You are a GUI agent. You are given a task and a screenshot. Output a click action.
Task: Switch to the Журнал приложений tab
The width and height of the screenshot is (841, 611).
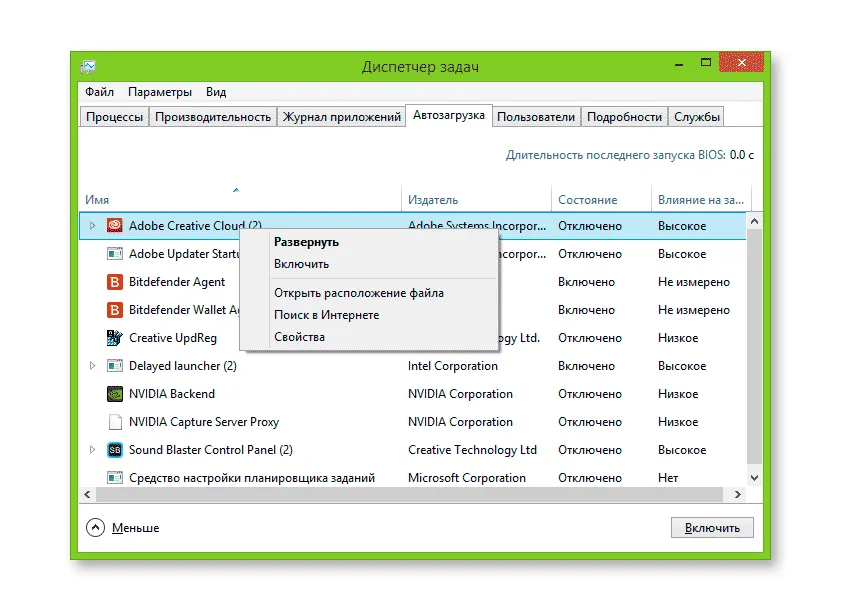(342, 117)
